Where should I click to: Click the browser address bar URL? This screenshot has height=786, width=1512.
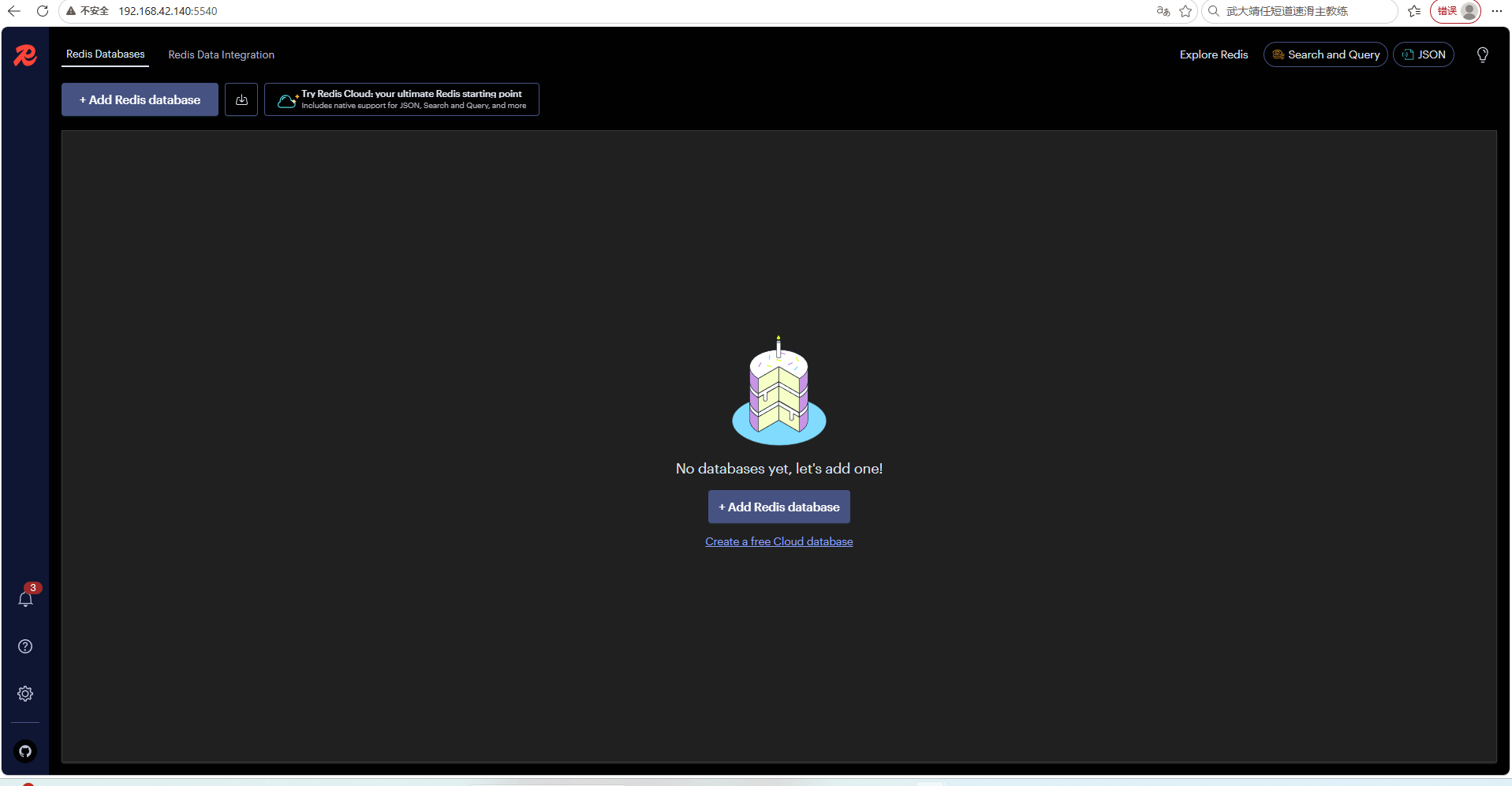(168, 11)
